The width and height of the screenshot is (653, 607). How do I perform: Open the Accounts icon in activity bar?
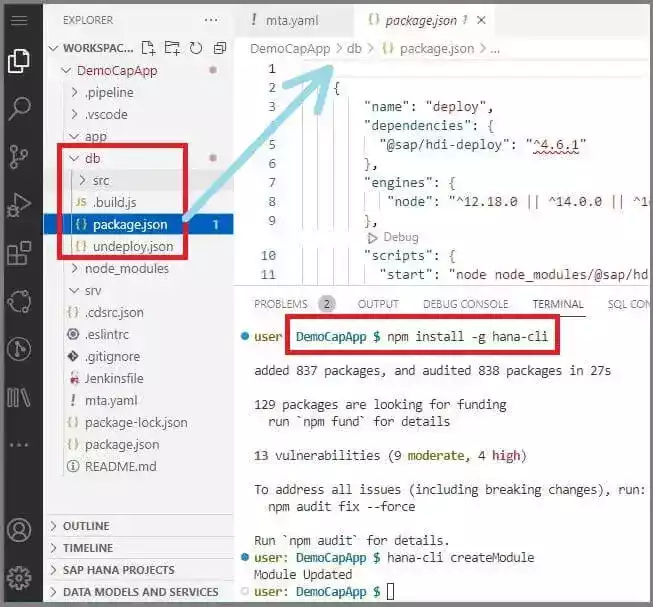(19, 530)
